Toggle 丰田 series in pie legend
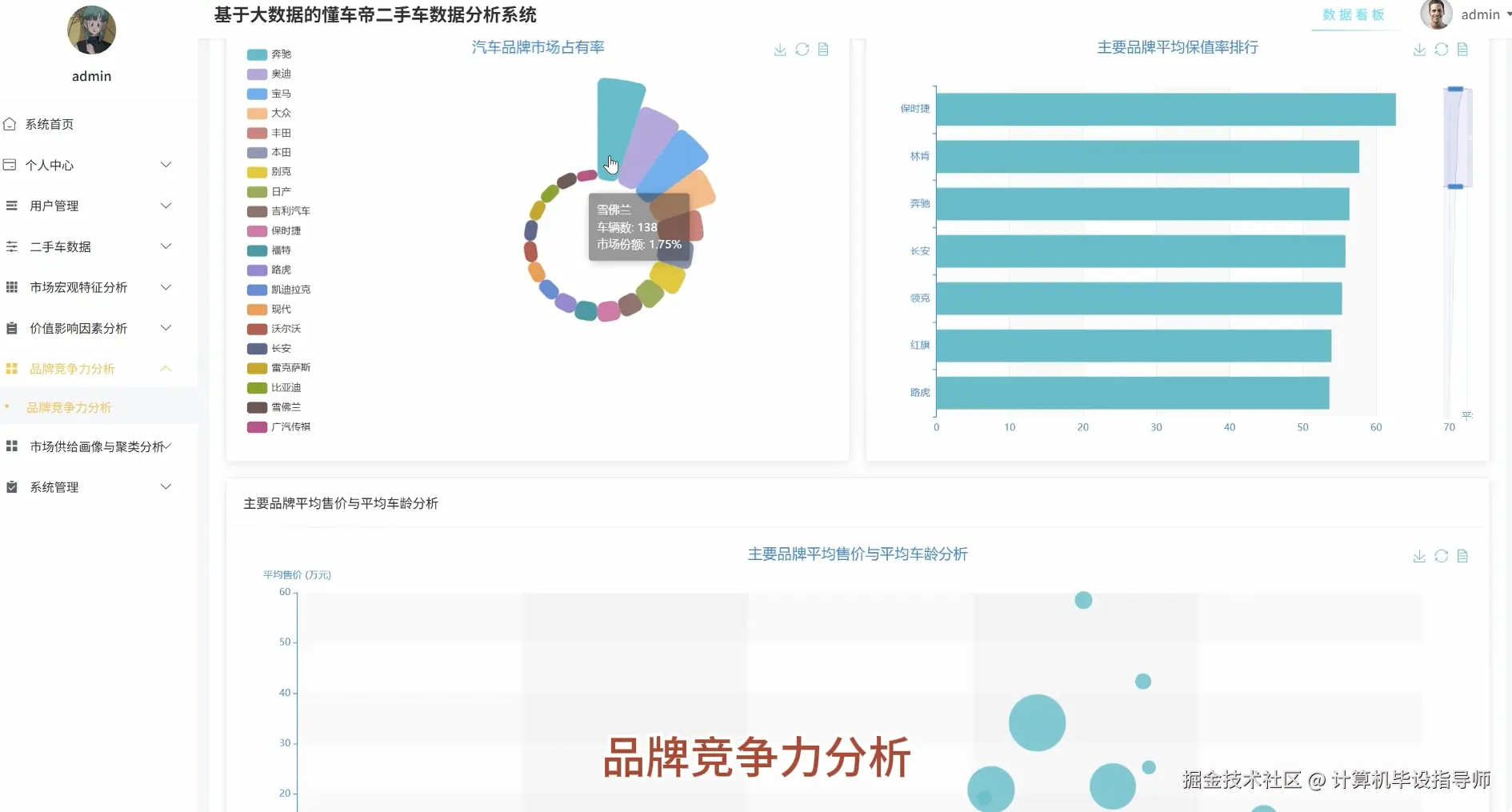Image resolution: width=1512 pixels, height=812 pixels. coord(270,133)
